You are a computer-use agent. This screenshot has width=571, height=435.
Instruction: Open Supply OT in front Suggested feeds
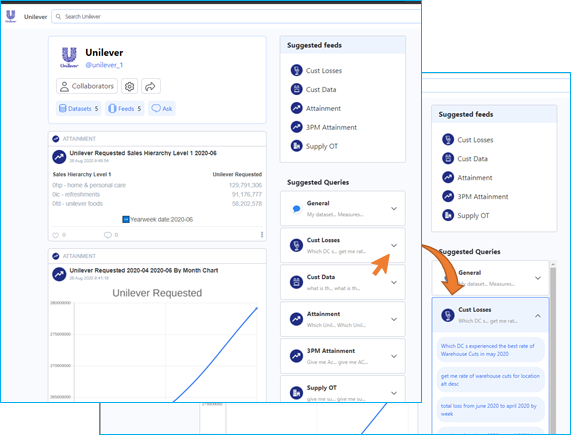[x=314, y=146]
